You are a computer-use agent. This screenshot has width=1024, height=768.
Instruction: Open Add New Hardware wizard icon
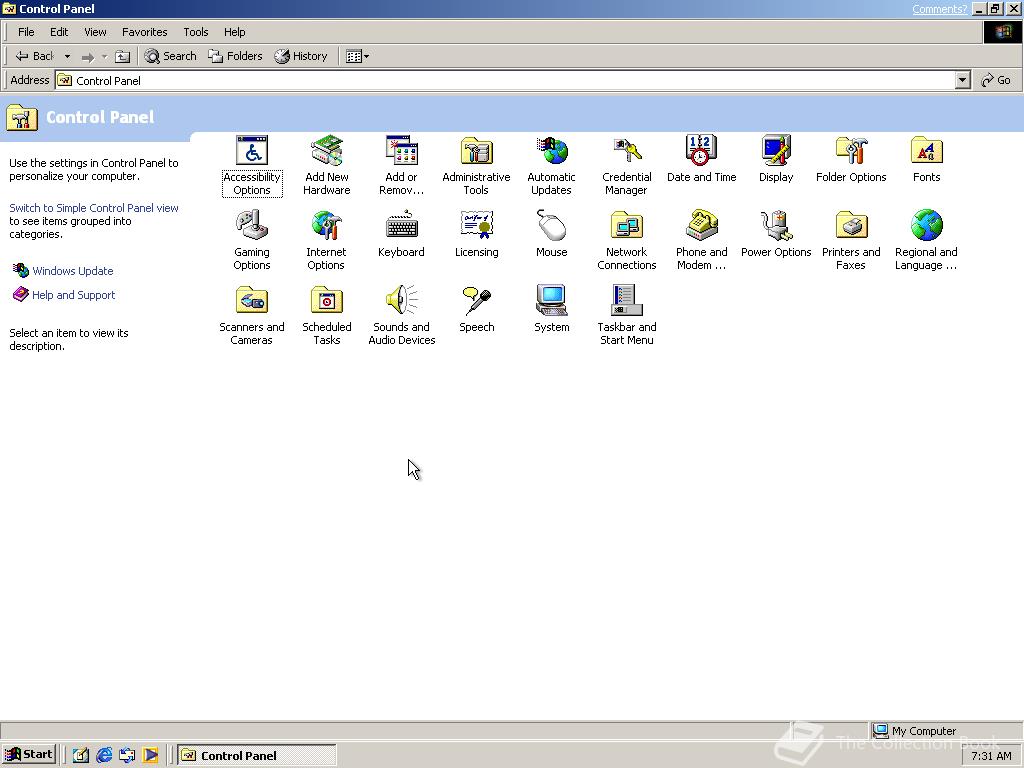[x=327, y=151]
